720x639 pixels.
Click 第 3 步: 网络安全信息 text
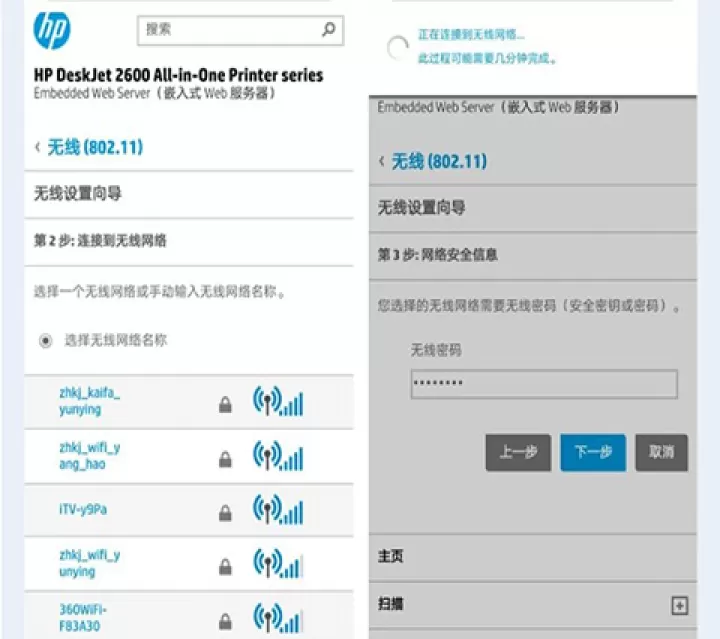coord(438,255)
